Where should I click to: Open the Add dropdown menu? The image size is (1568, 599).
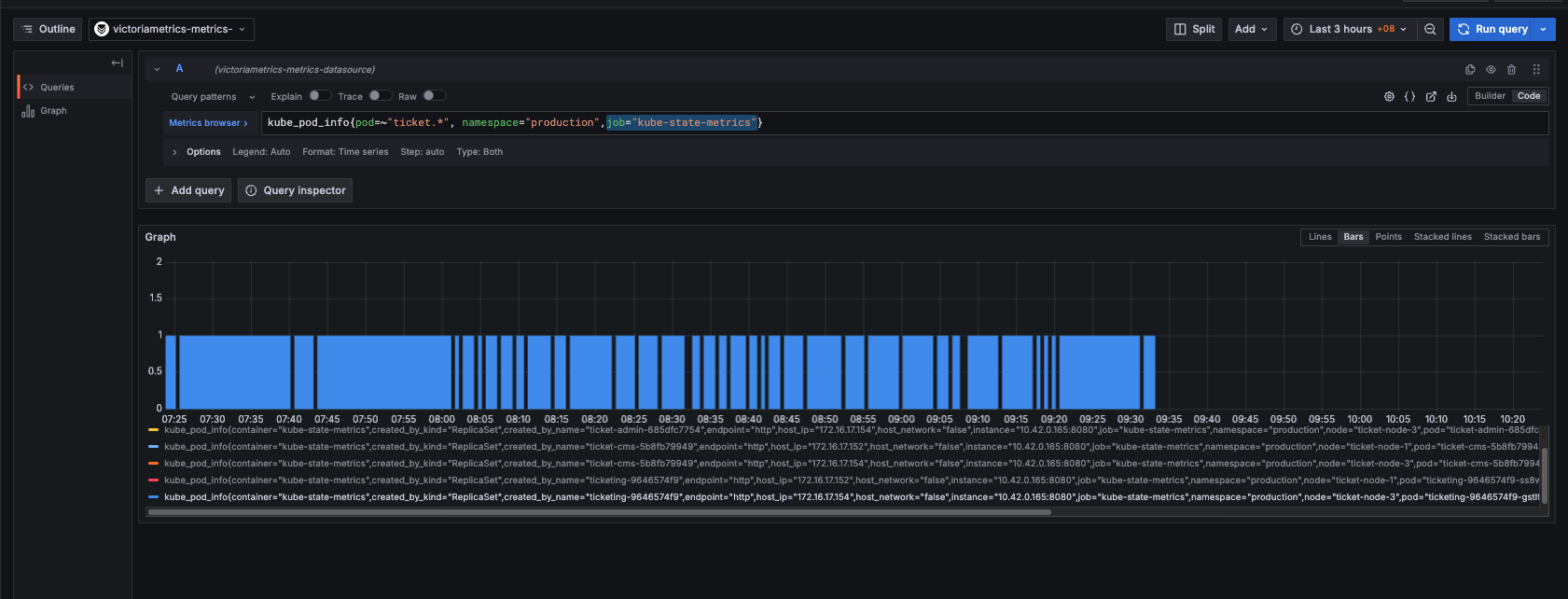1252,29
